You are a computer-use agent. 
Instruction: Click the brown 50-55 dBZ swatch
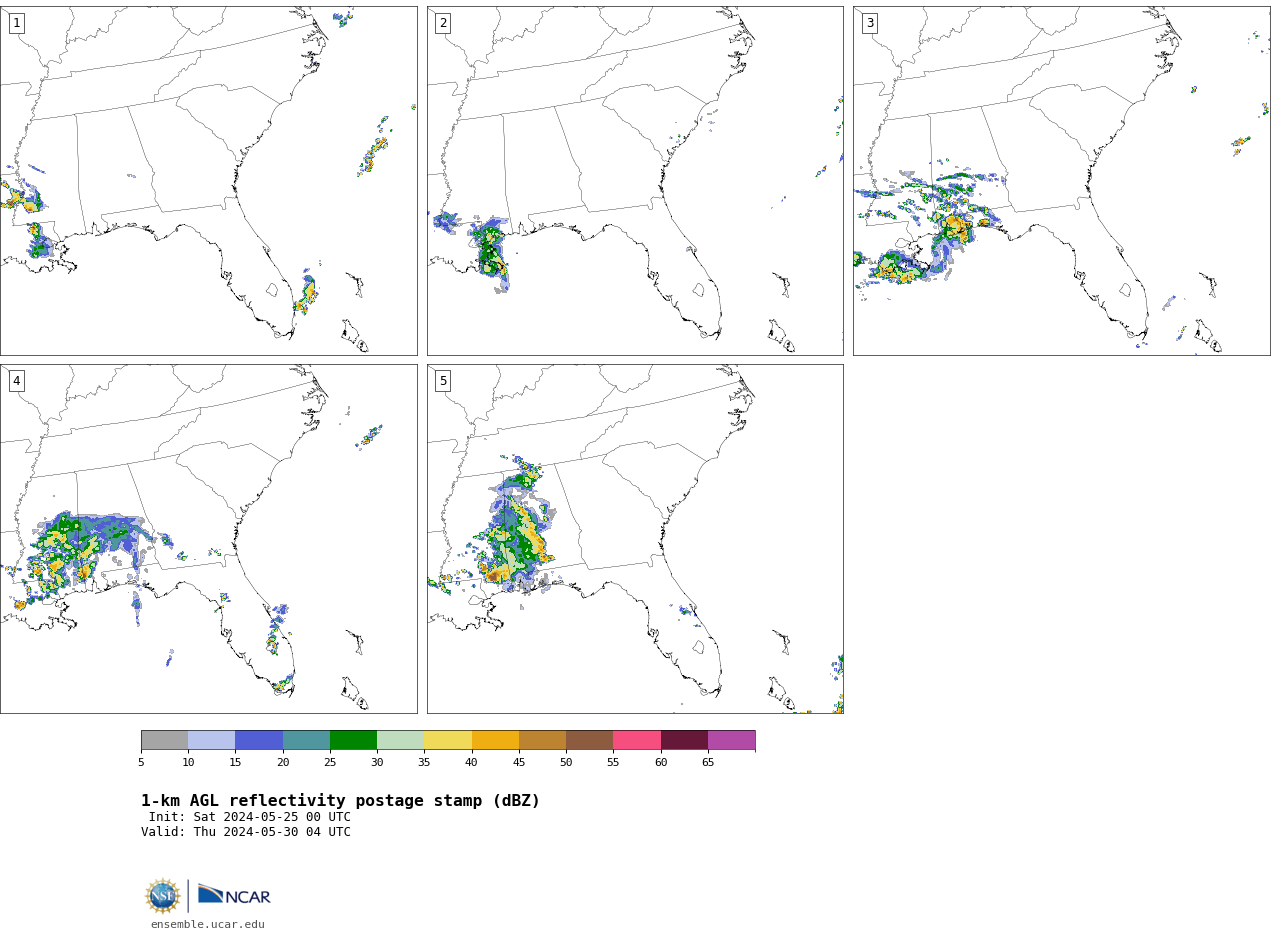[x=589, y=740]
